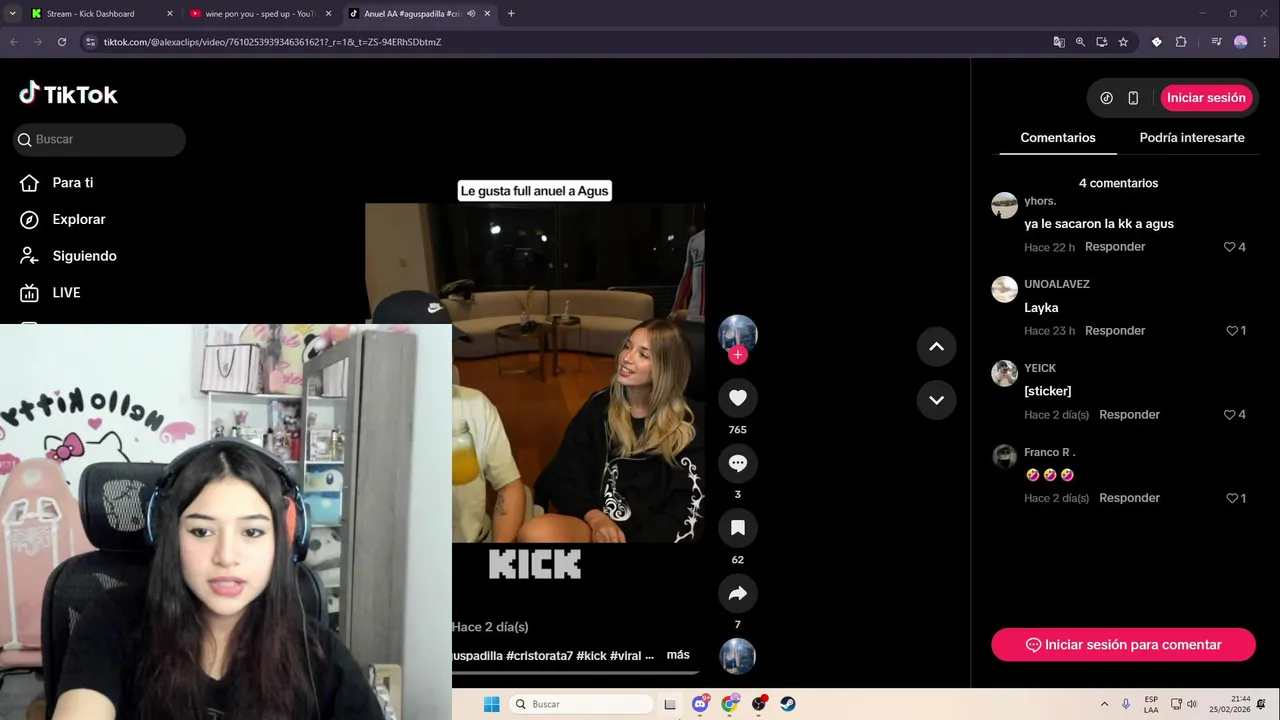Click the TikTok logo

[x=68, y=94]
